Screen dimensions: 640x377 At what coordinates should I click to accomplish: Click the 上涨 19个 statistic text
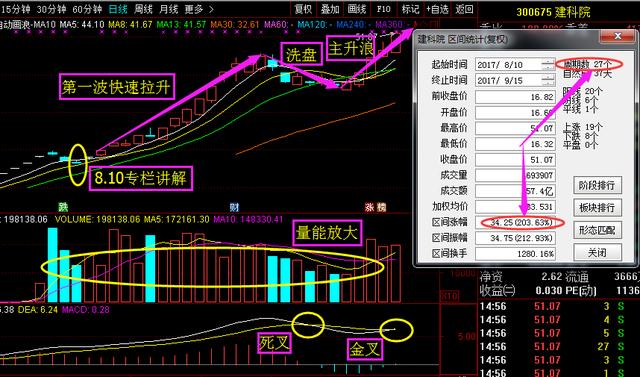click(582, 127)
